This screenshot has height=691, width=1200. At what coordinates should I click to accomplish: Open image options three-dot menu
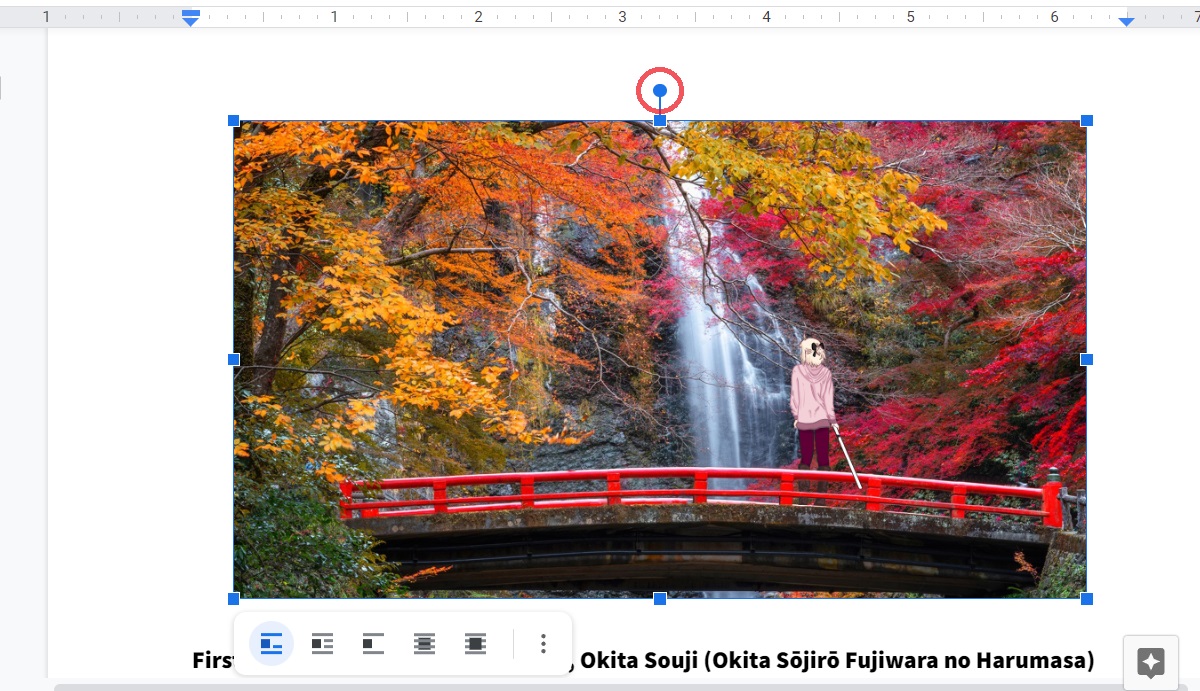pos(543,644)
